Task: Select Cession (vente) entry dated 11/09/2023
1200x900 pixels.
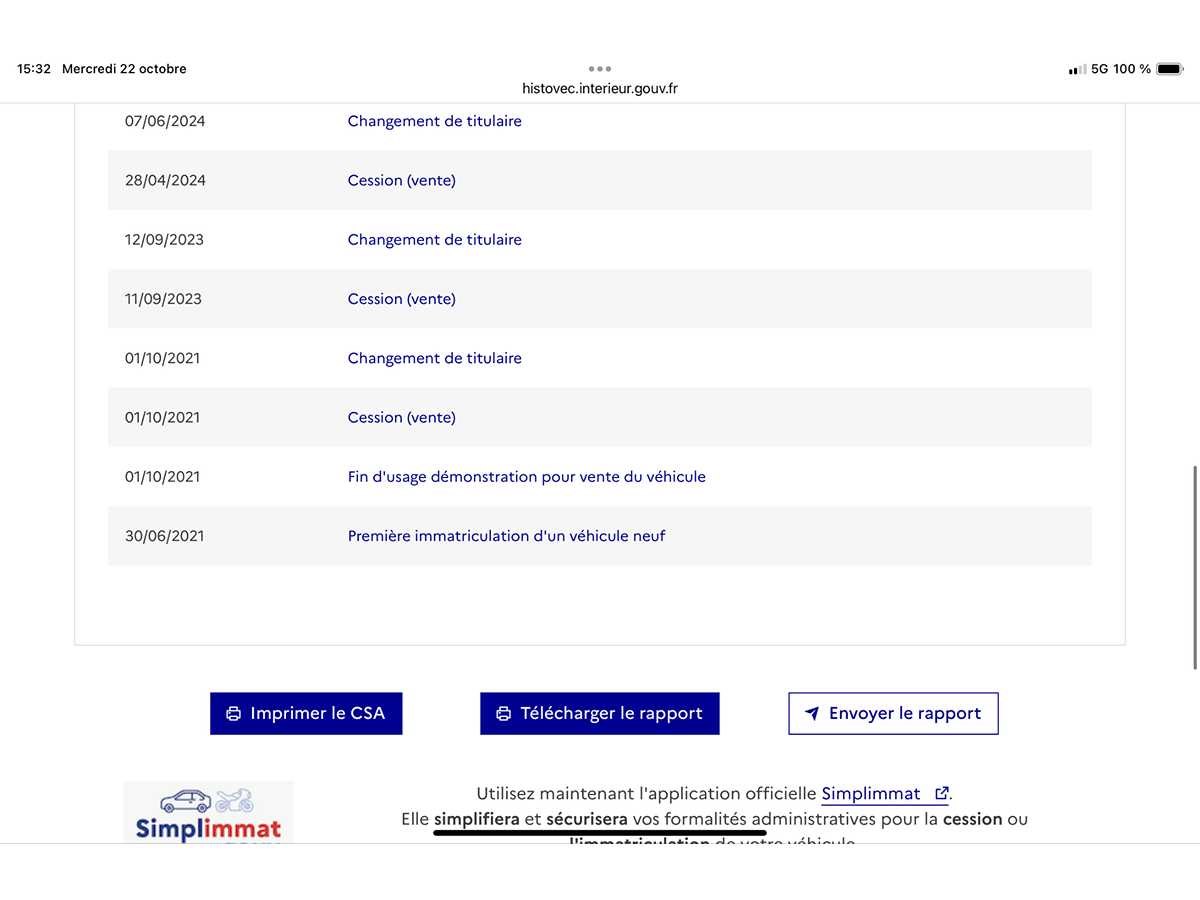Action: (x=401, y=299)
